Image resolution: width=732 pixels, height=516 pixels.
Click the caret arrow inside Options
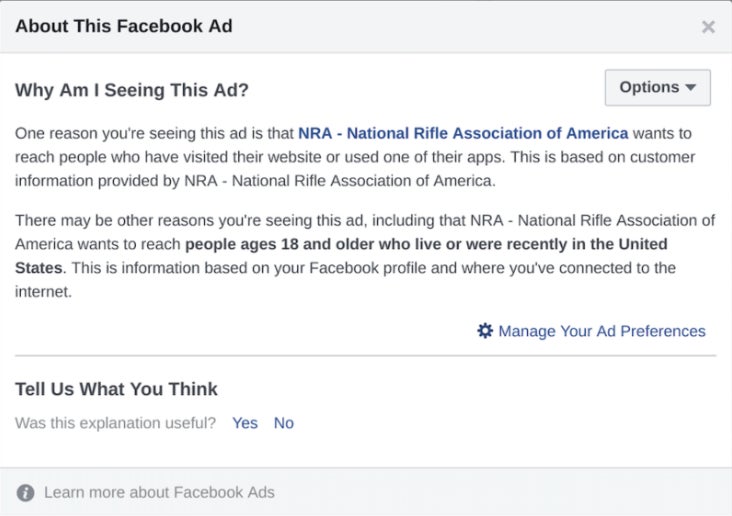click(690, 87)
